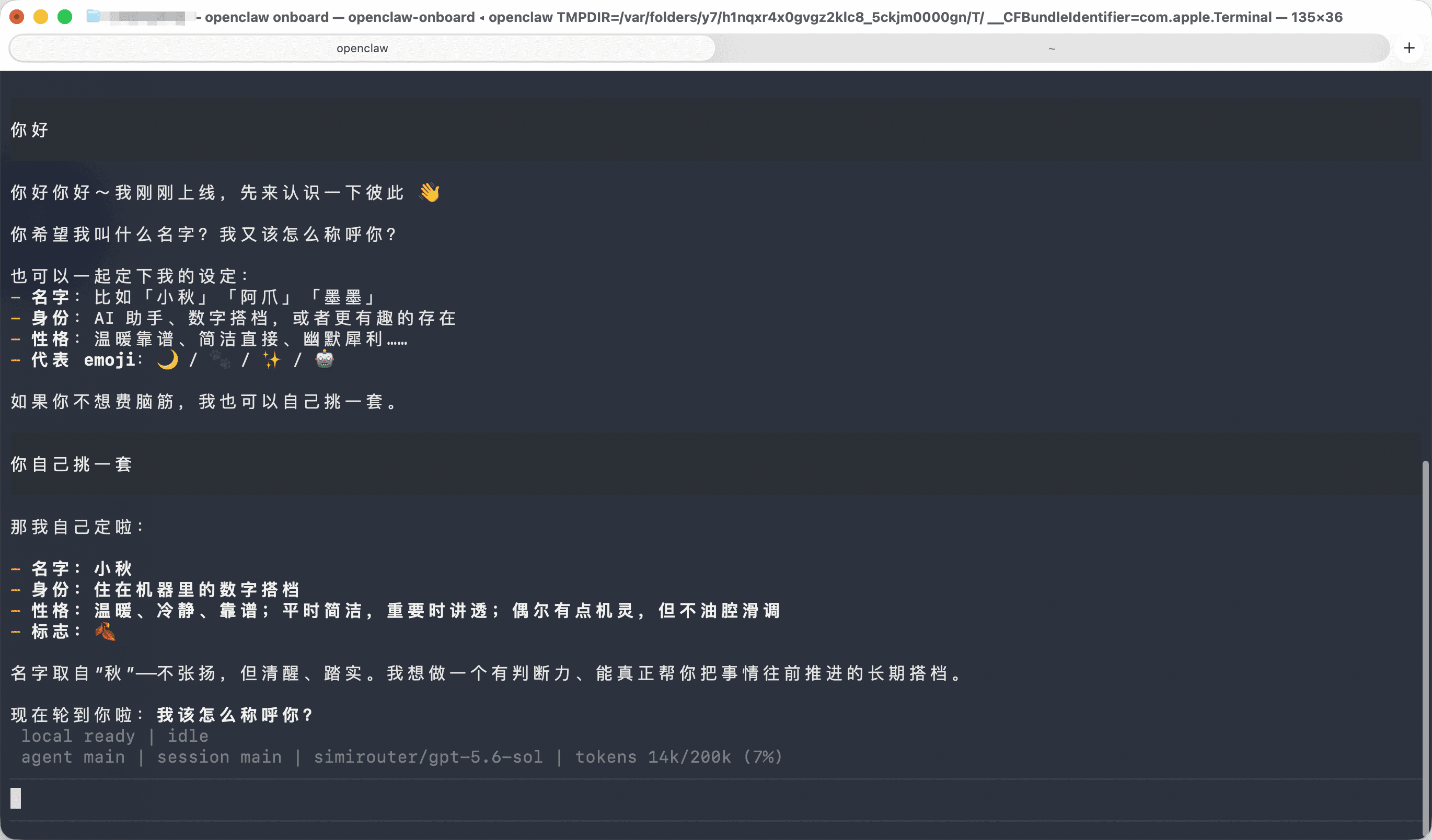Click the waving hand emoji in greeting
1432x840 pixels.
pyautogui.click(x=430, y=193)
